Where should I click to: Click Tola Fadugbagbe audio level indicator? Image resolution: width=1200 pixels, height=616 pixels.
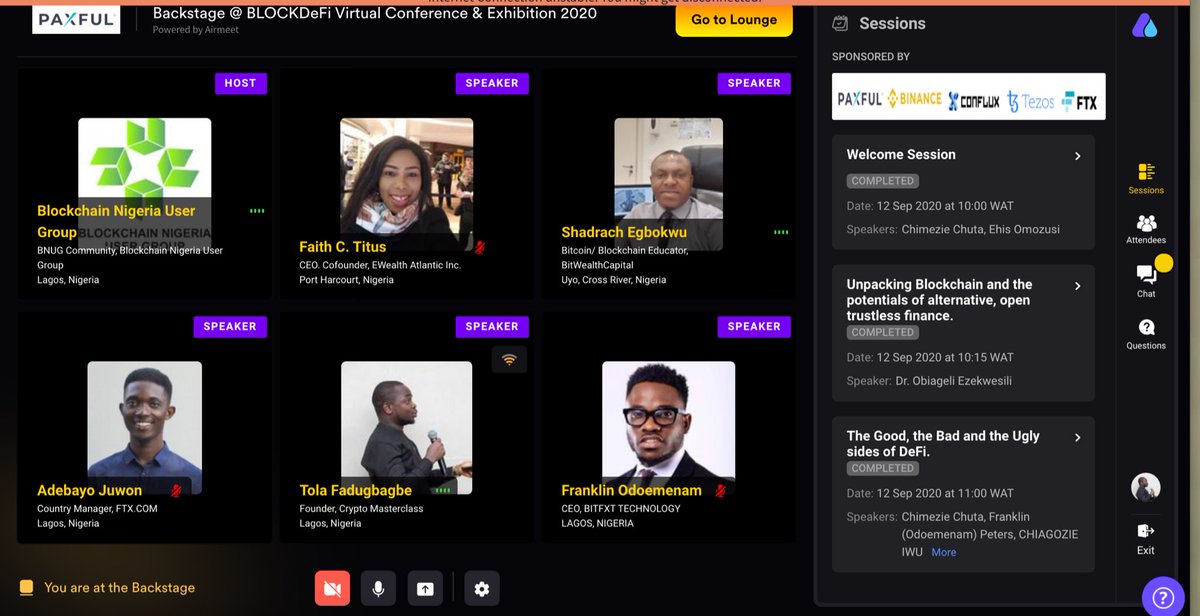click(443, 490)
